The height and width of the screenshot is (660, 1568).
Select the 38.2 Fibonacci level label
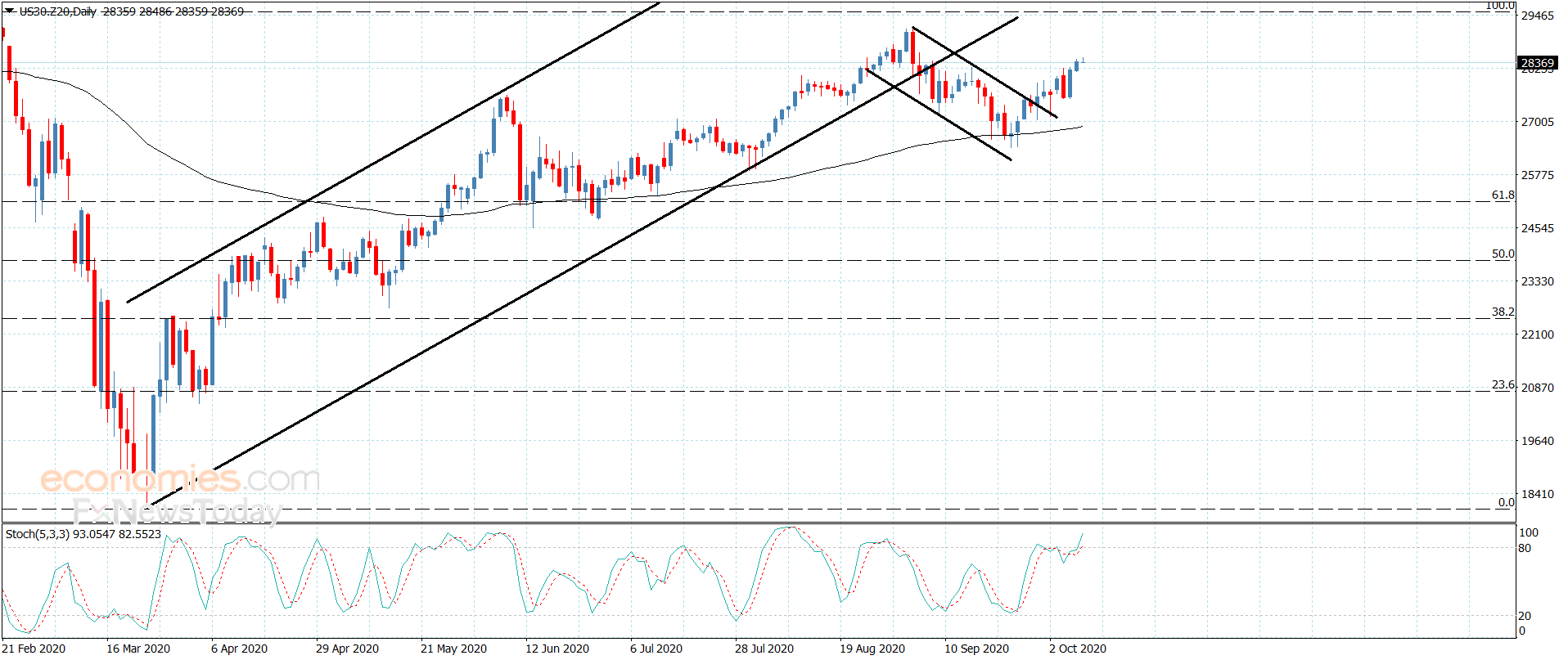click(x=1503, y=312)
